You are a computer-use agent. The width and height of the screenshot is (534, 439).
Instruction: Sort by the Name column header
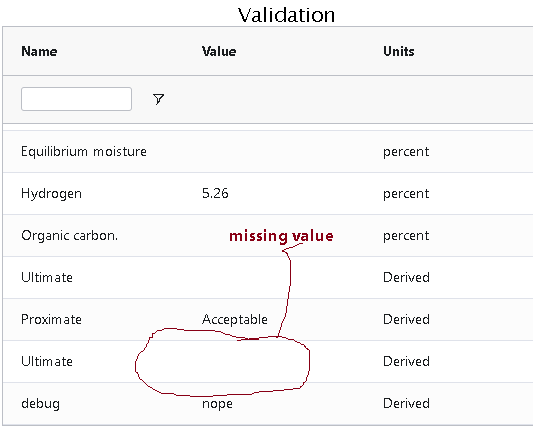[x=39, y=51]
